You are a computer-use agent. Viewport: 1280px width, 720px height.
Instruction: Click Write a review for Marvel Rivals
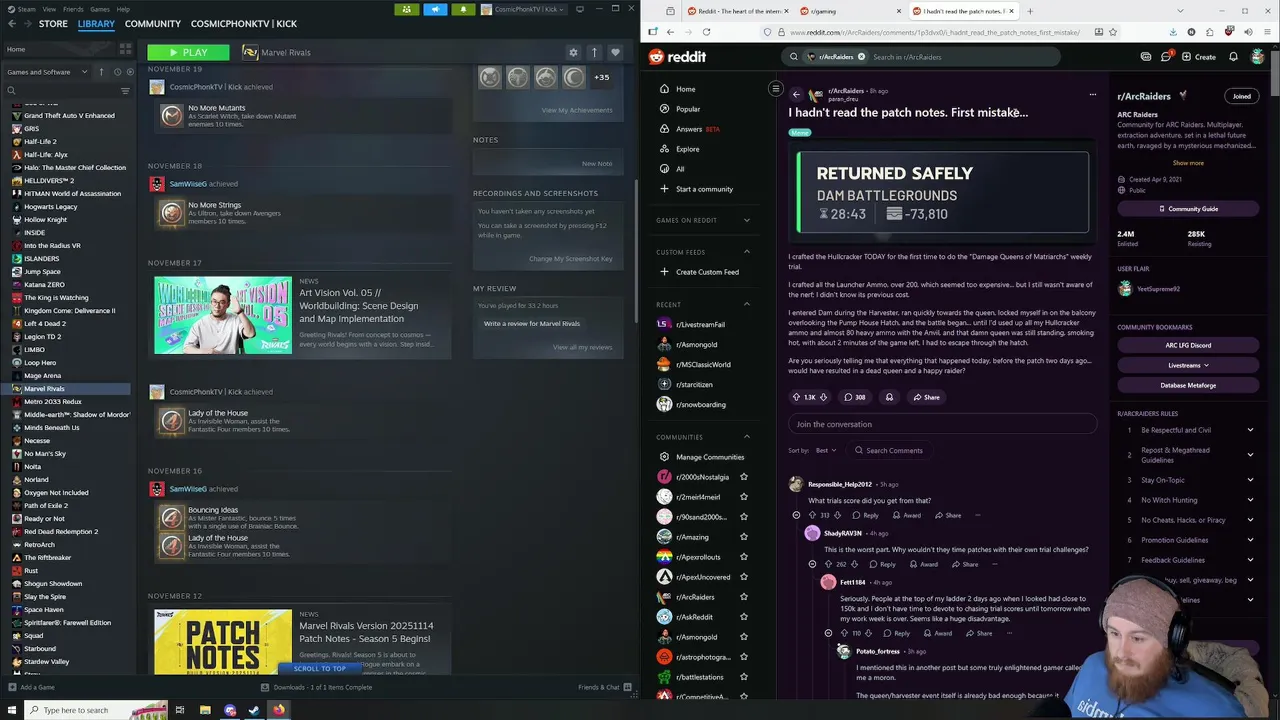(x=531, y=323)
